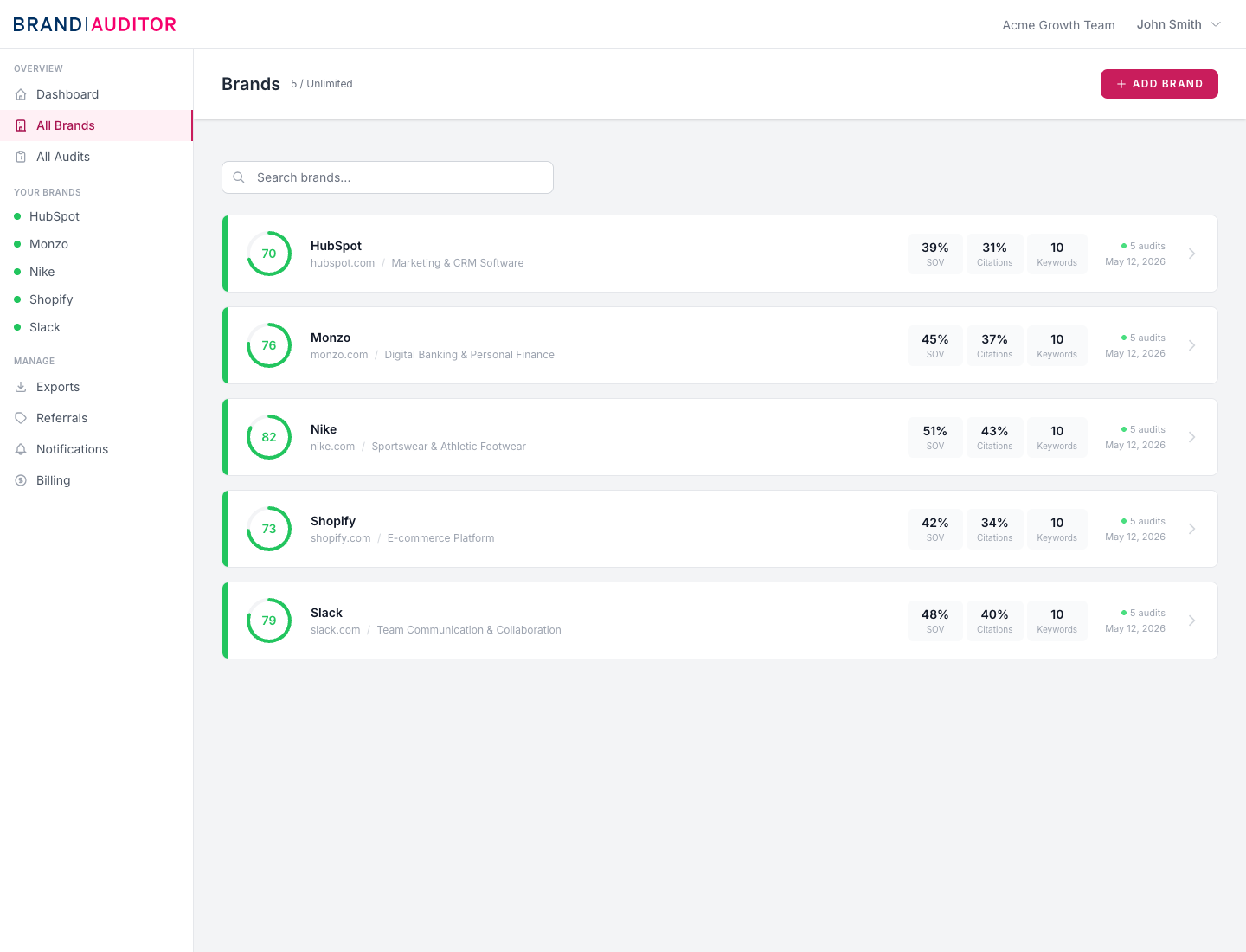1246x952 pixels.
Task: Click the Exports download icon
Action: (21, 387)
